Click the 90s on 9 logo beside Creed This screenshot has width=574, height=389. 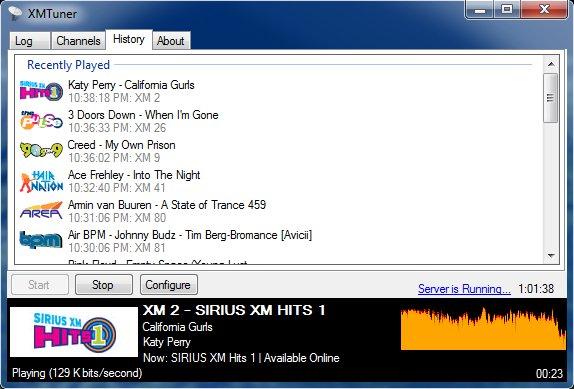pyautogui.click(x=41, y=151)
